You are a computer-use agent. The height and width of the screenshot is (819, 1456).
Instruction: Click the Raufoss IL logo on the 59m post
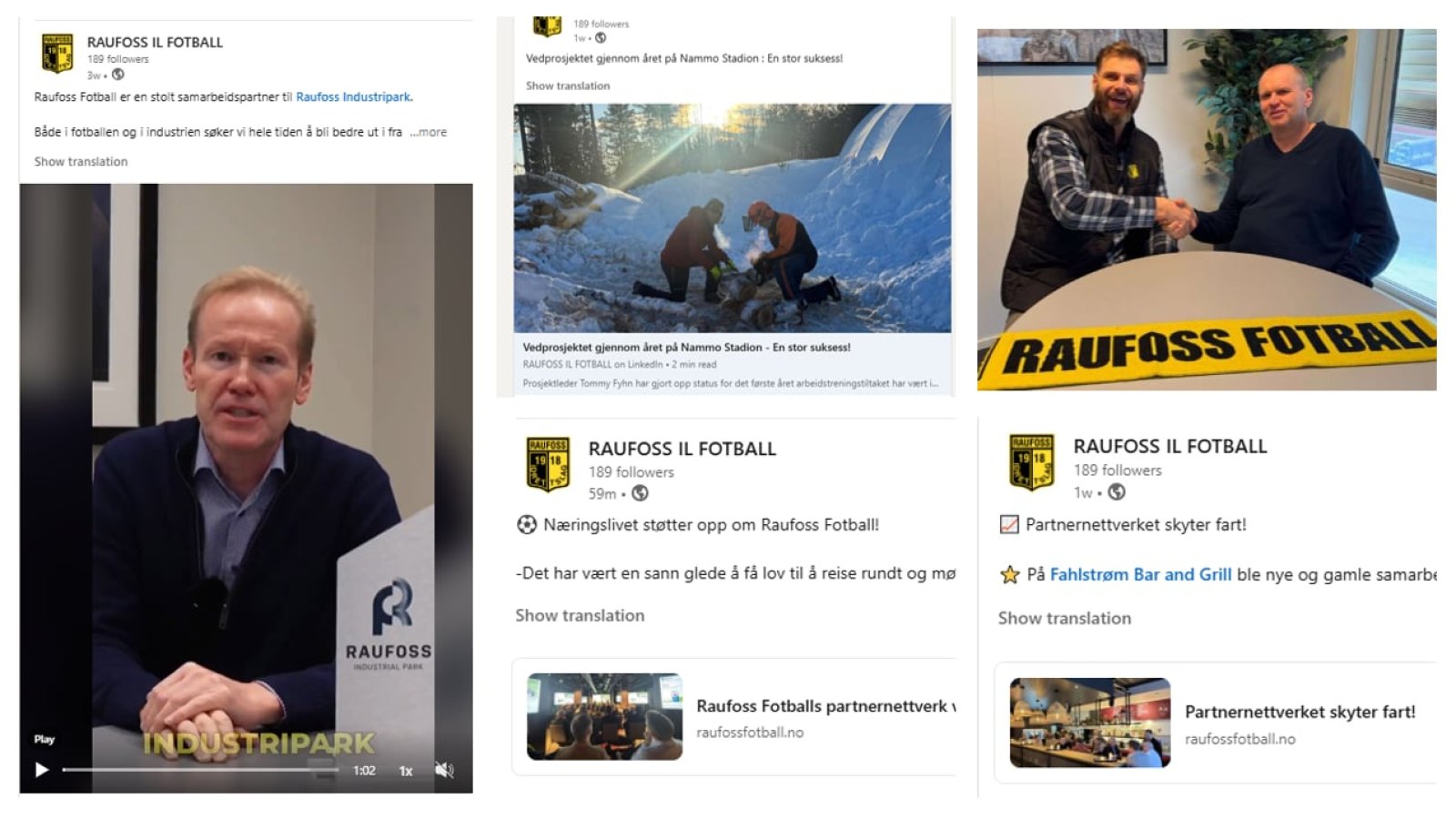click(x=548, y=463)
